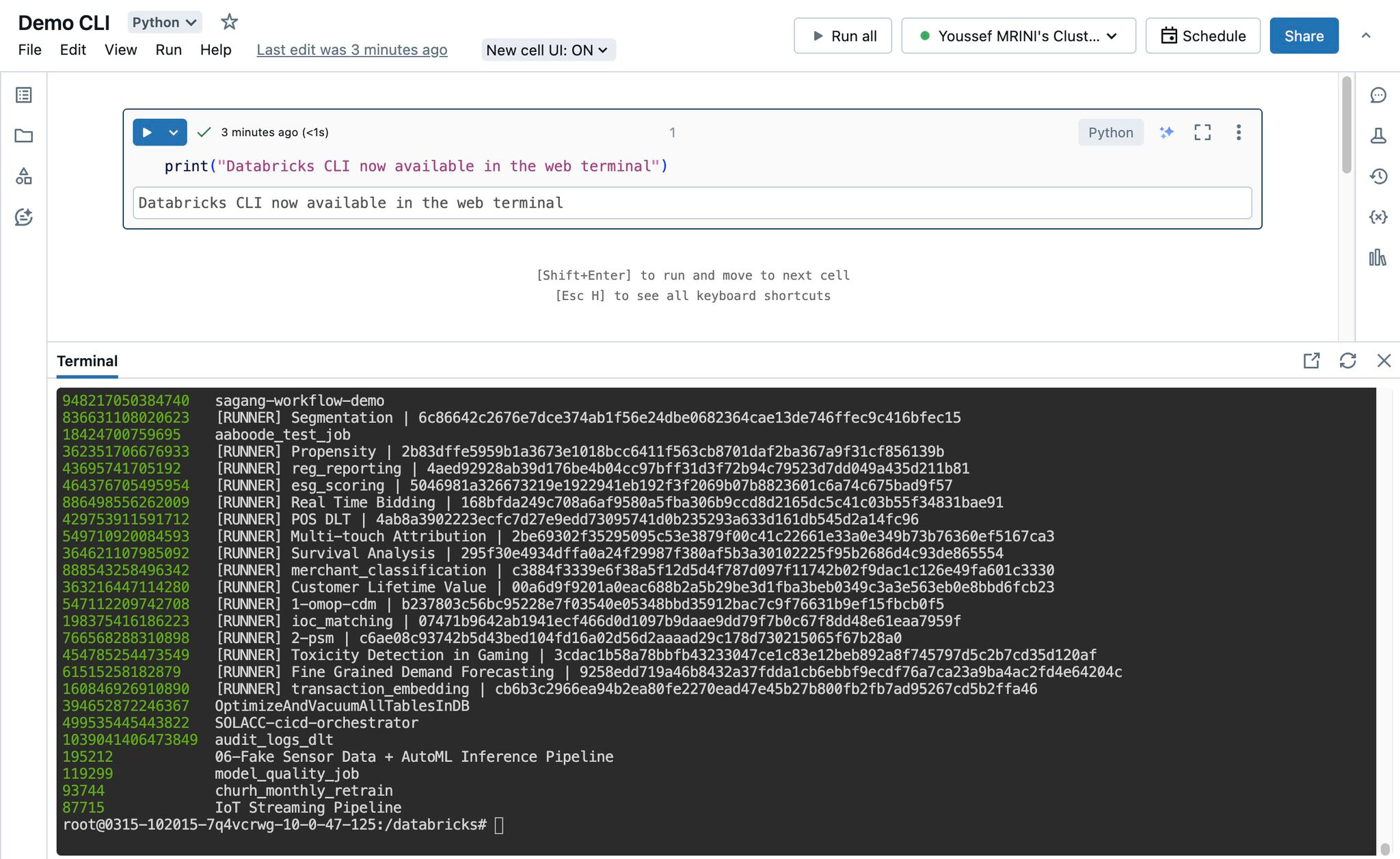Image resolution: width=1400 pixels, height=859 pixels.
Task: Favorite the notebook with the star icon
Action: (x=229, y=22)
